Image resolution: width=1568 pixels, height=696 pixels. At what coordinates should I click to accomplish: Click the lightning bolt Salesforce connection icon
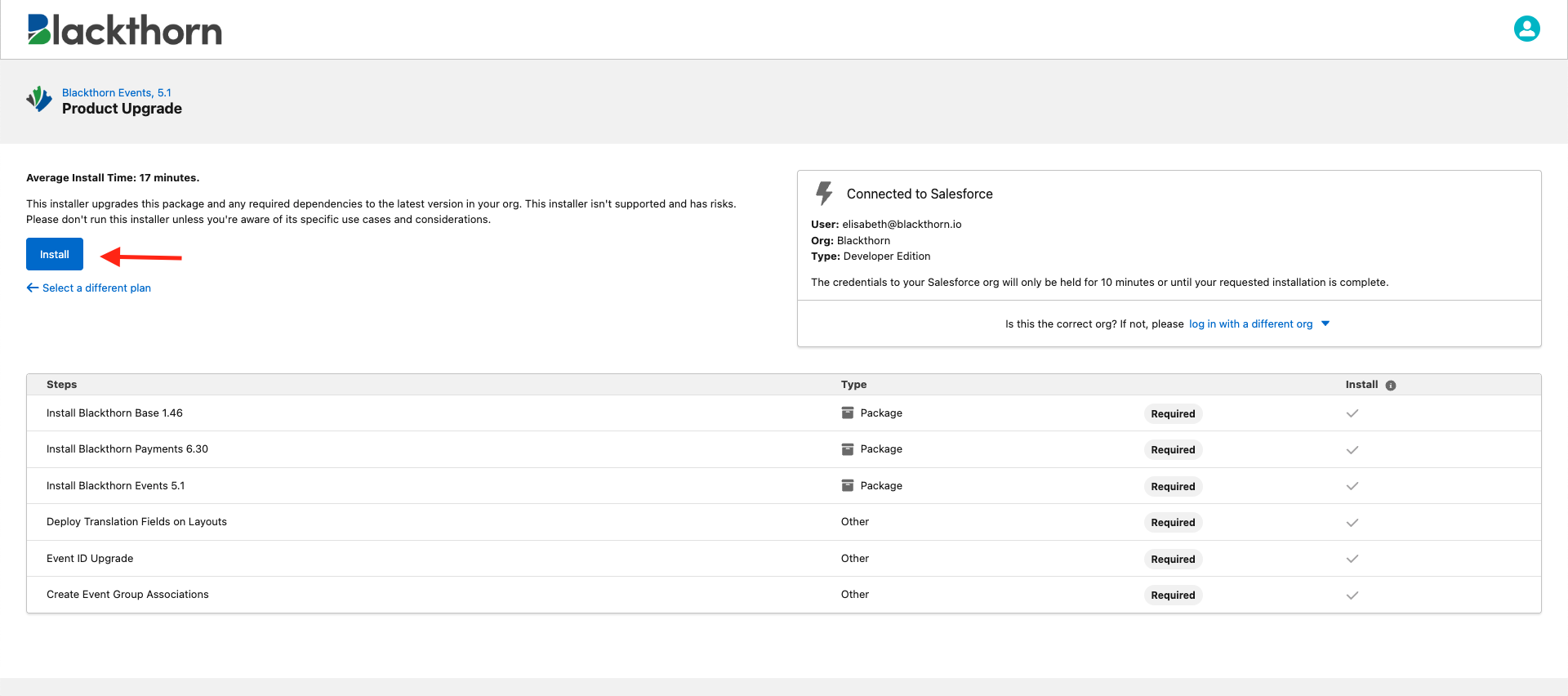click(824, 194)
